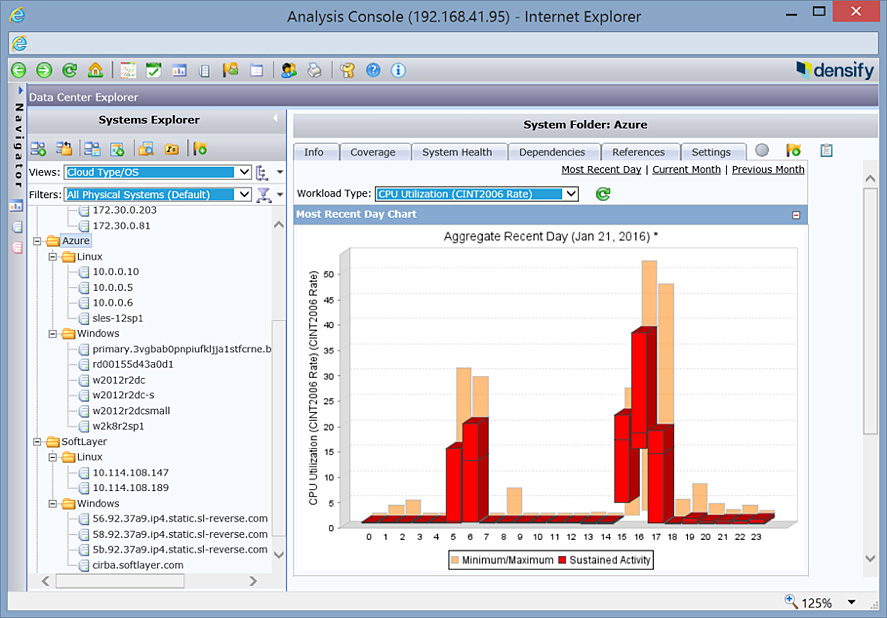
Task: Click the Most Recent Day link
Action: click(x=601, y=170)
